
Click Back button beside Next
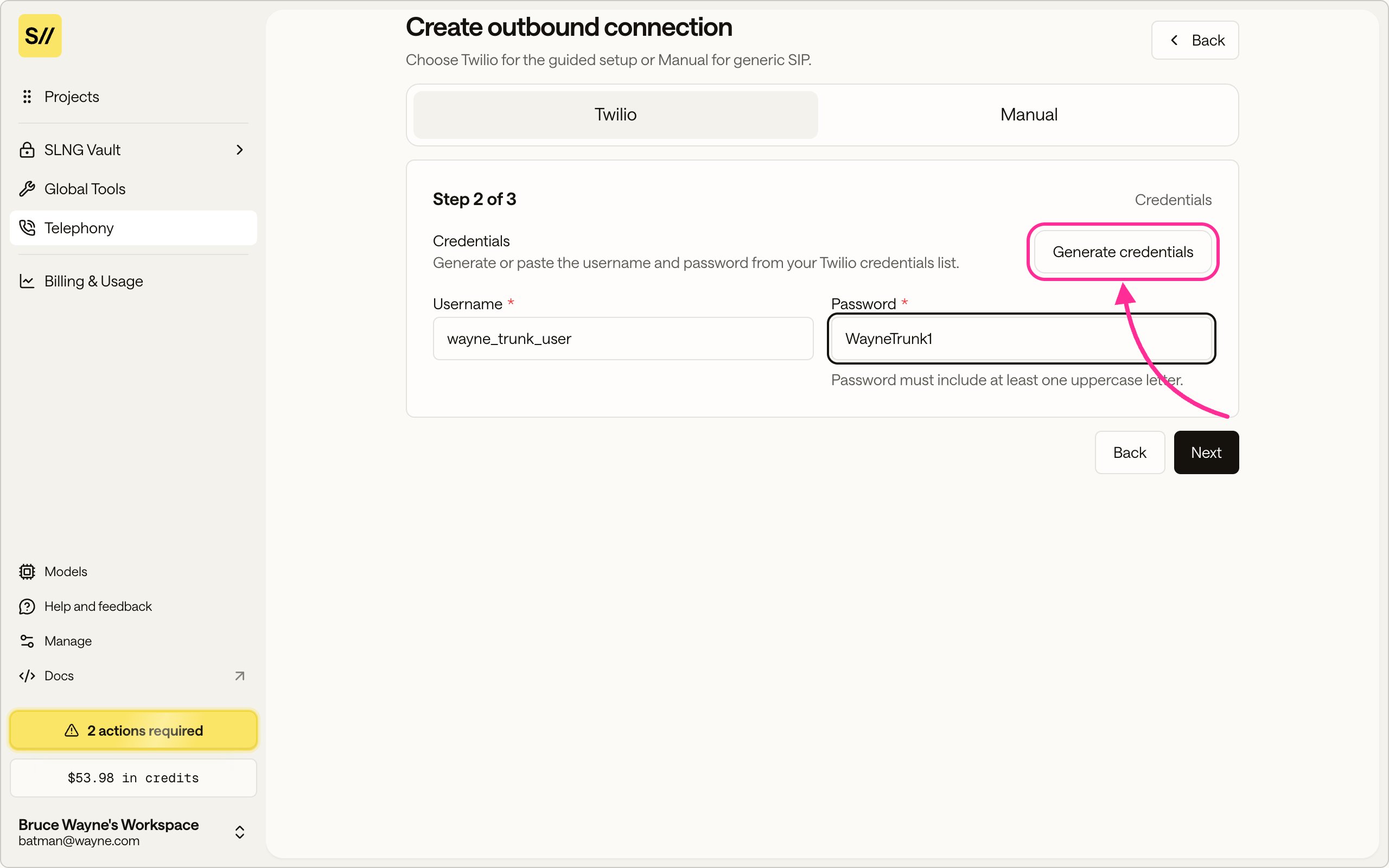click(1130, 452)
